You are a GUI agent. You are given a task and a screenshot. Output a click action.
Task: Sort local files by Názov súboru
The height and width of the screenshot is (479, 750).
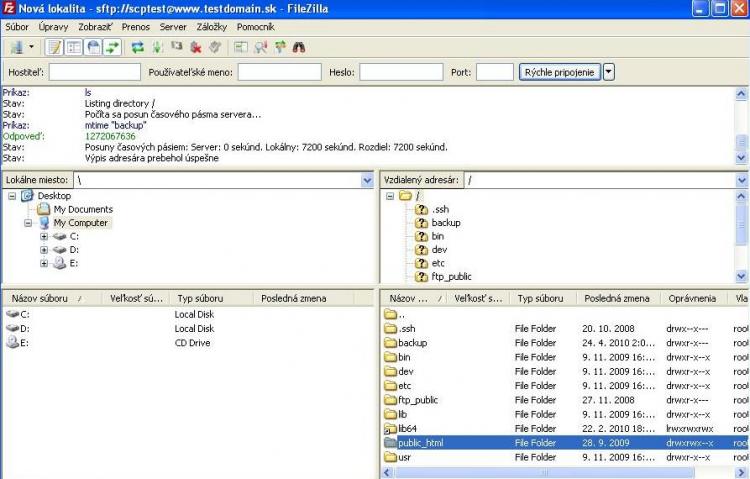coord(52,299)
